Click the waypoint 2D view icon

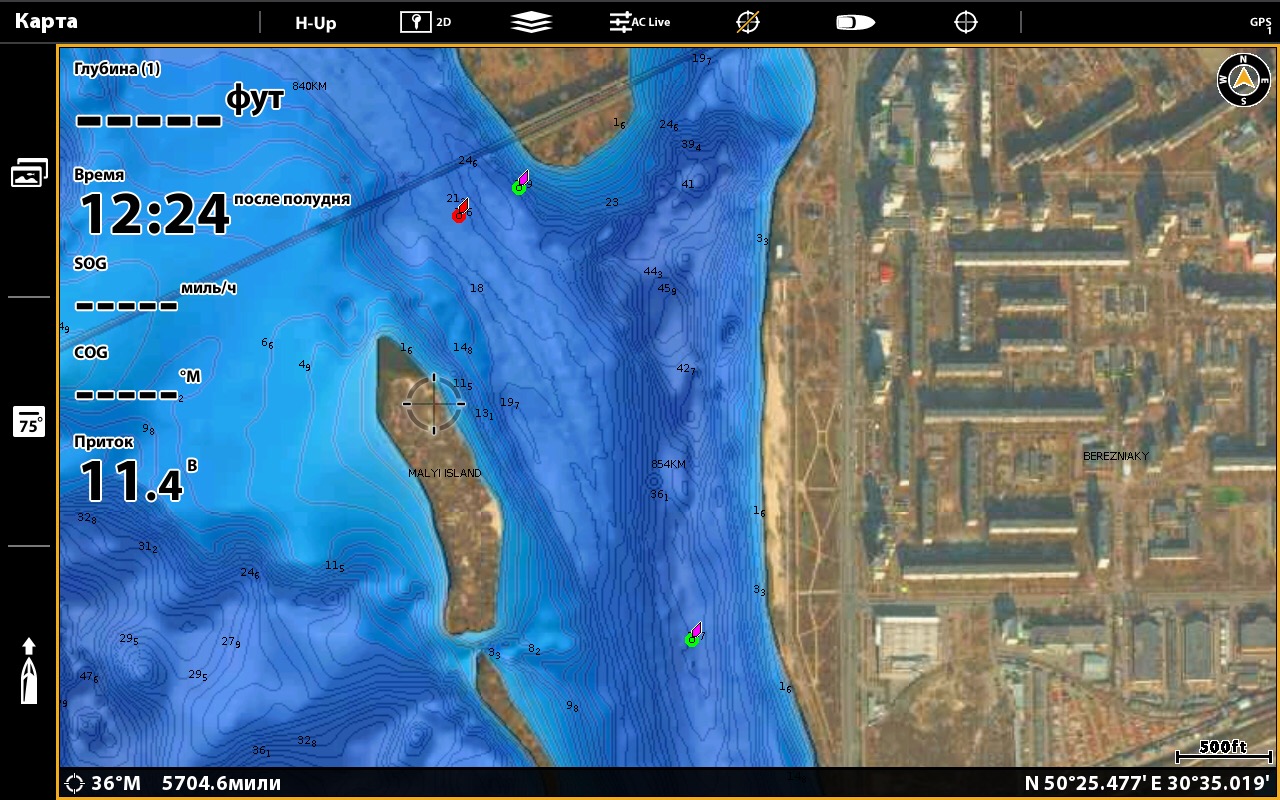[425, 22]
